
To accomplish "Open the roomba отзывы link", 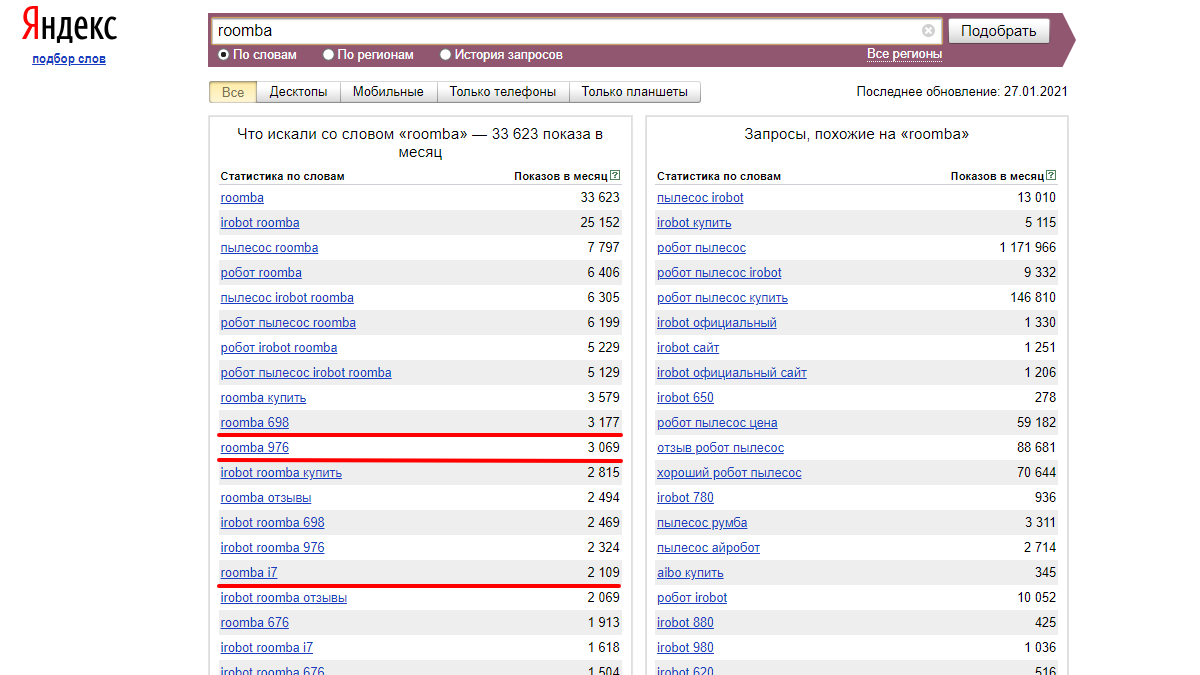I will coord(266,498).
